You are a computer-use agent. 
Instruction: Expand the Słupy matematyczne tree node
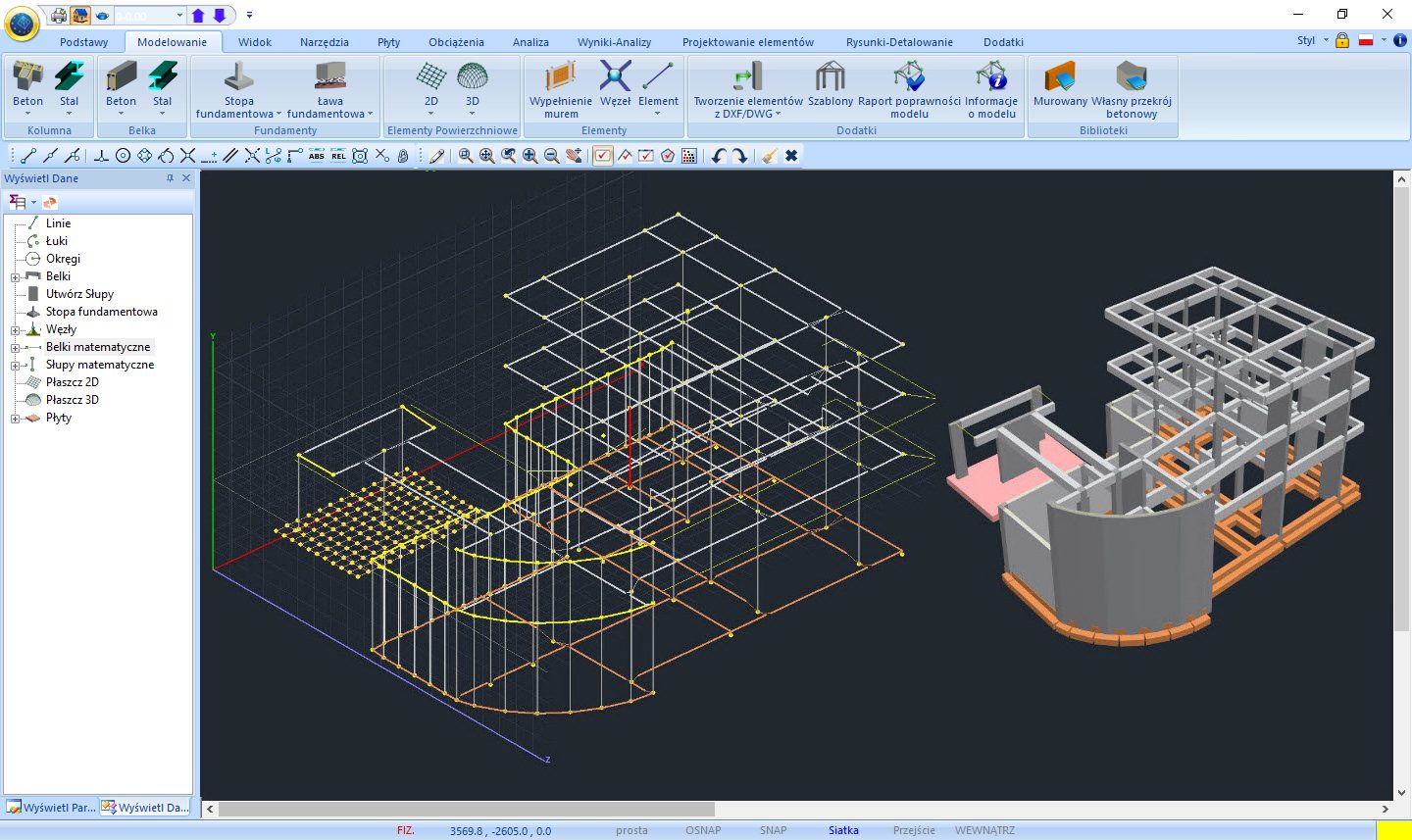15,366
